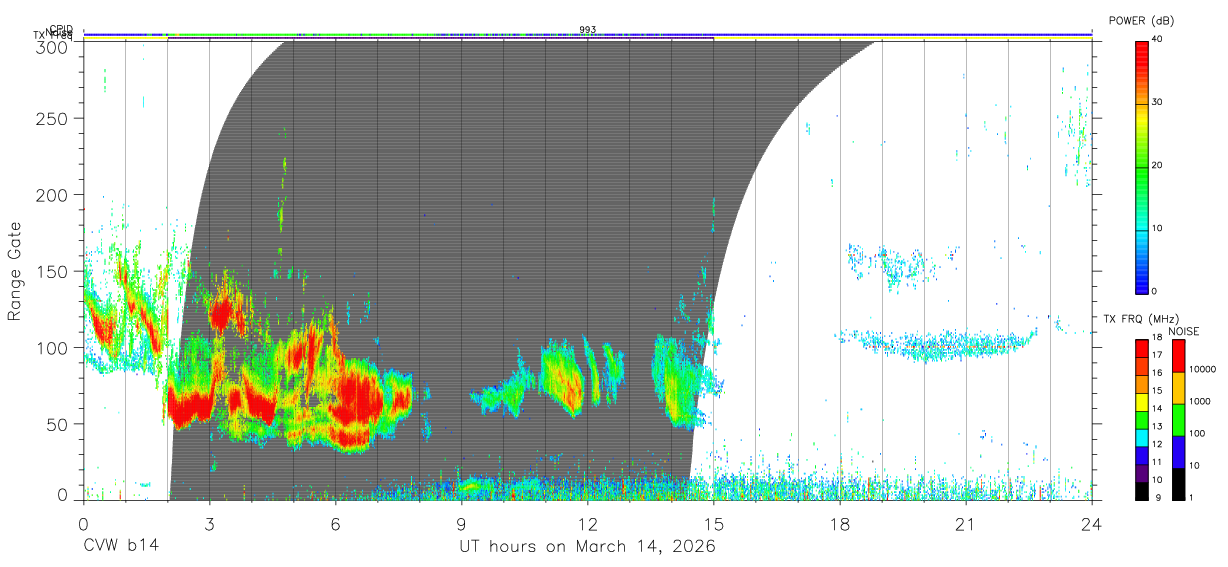Select the '20' tick on the power colorbar
This screenshot has width=1228, height=567.
pos(1159,165)
